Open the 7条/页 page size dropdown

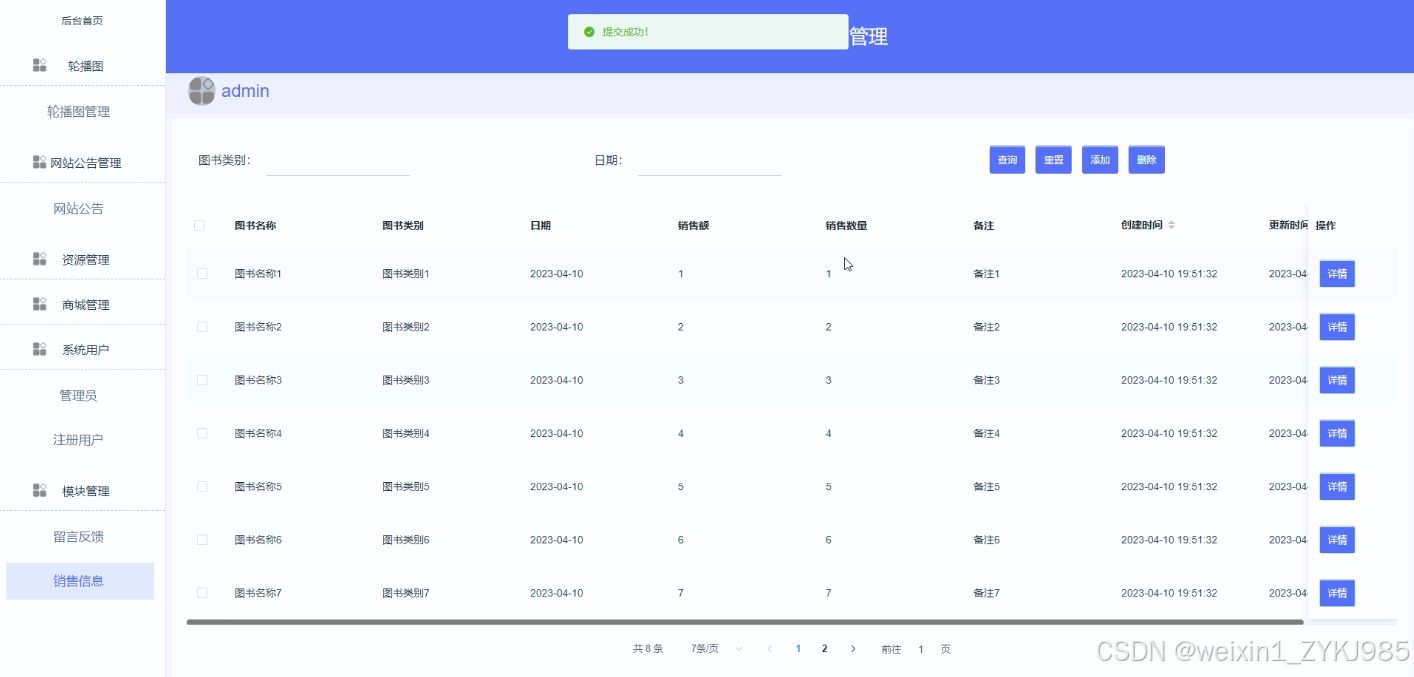[x=716, y=649]
